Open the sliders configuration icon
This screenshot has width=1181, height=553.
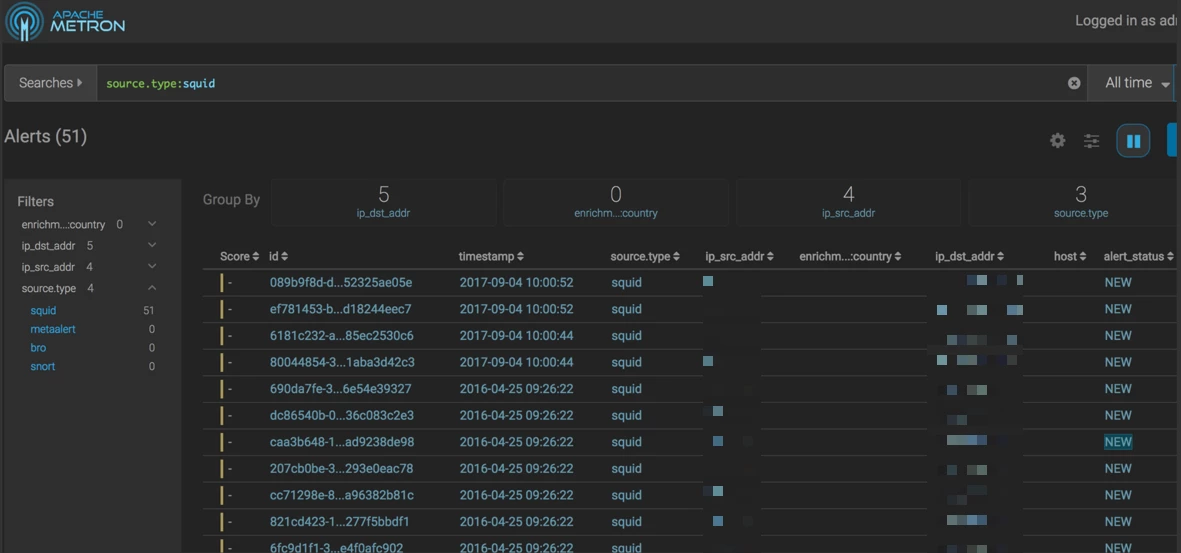1091,141
